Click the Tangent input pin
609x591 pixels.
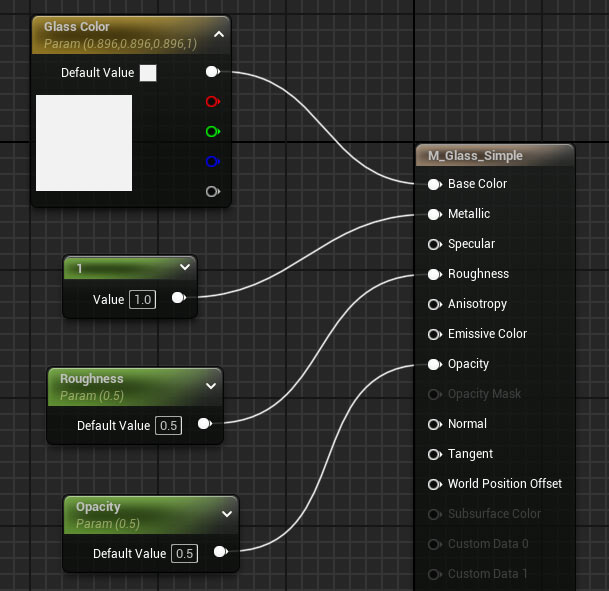[x=434, y=454]
